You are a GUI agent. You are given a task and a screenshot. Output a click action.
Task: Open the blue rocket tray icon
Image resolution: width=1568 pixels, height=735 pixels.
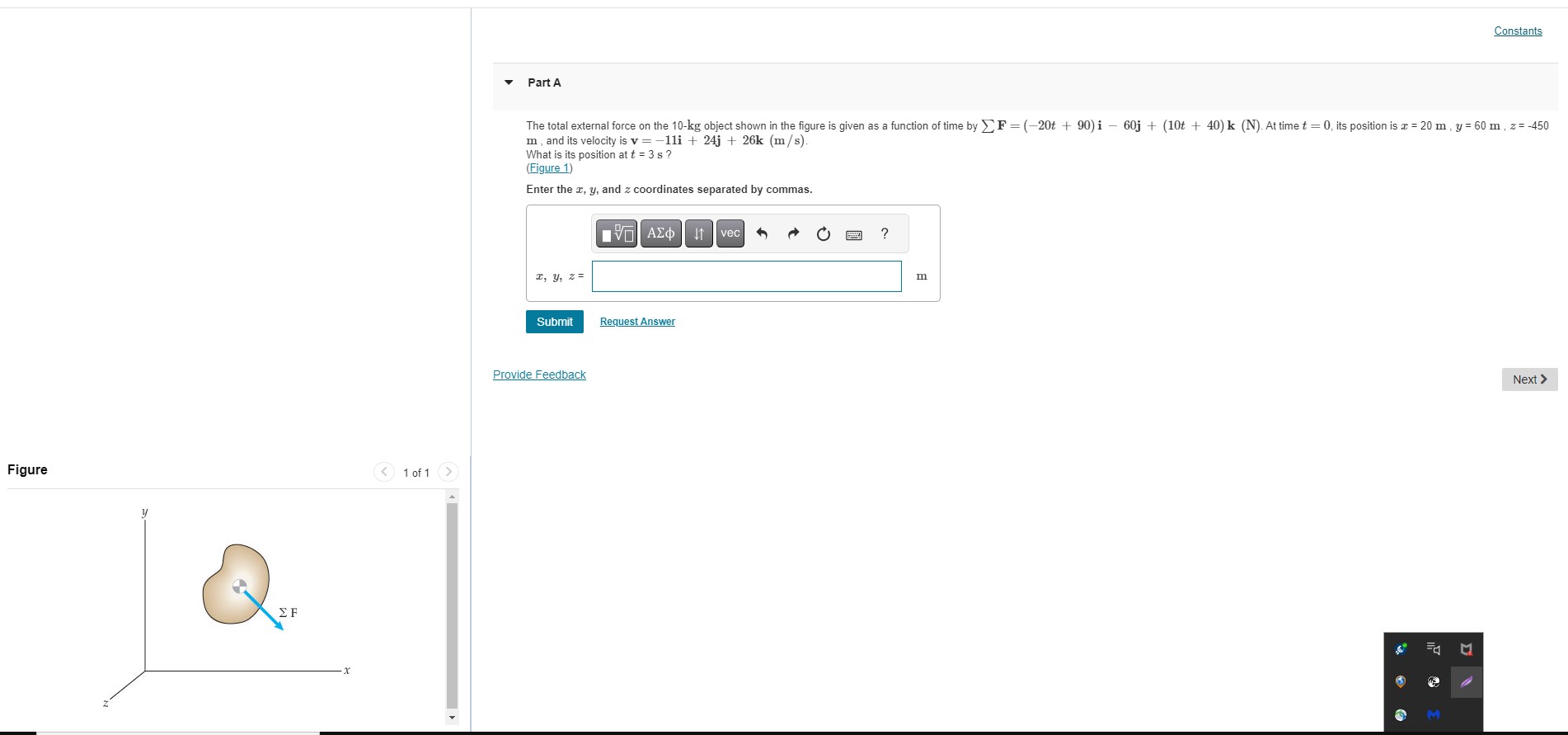[1401, 649]
